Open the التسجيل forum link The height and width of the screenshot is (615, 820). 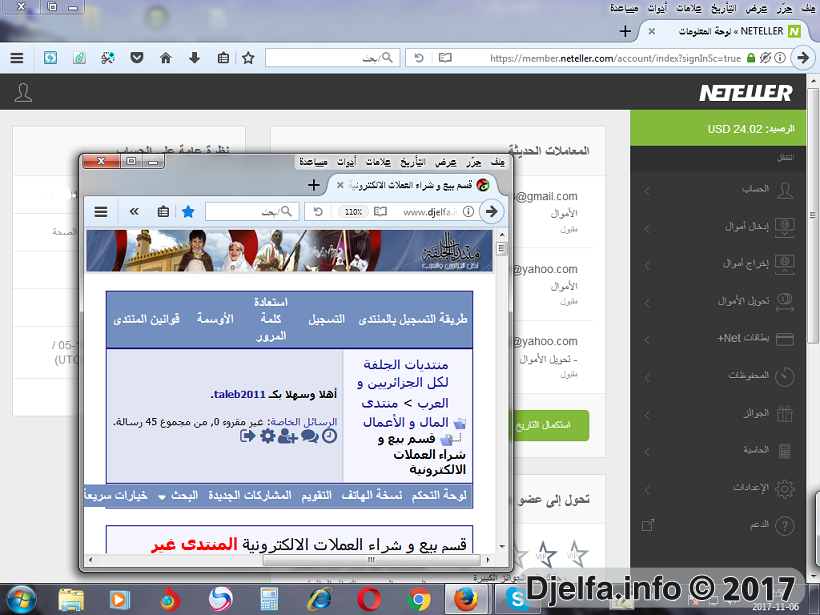(x=326, y=319)
